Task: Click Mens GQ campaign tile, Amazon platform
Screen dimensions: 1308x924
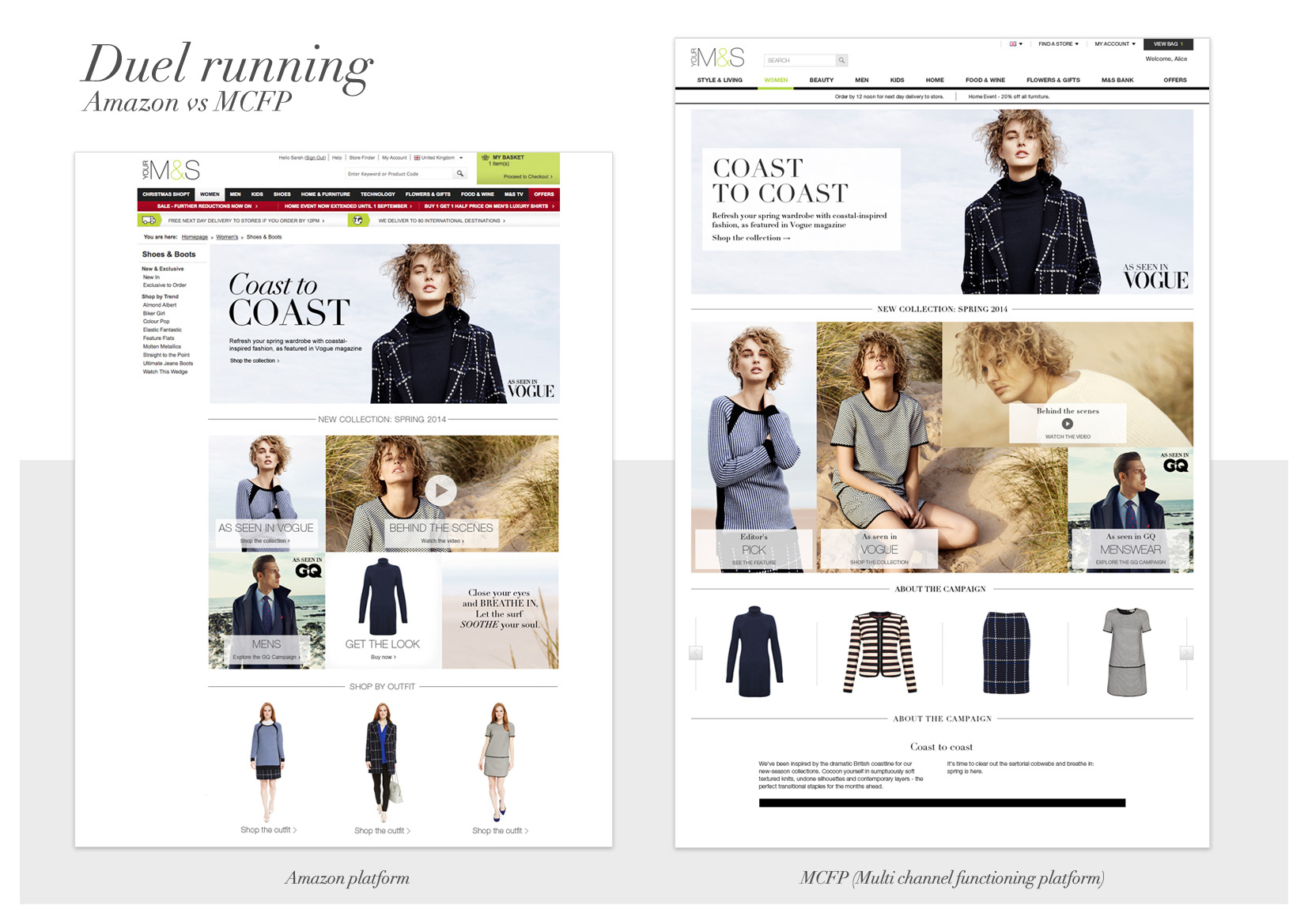Action: [267, 611]
